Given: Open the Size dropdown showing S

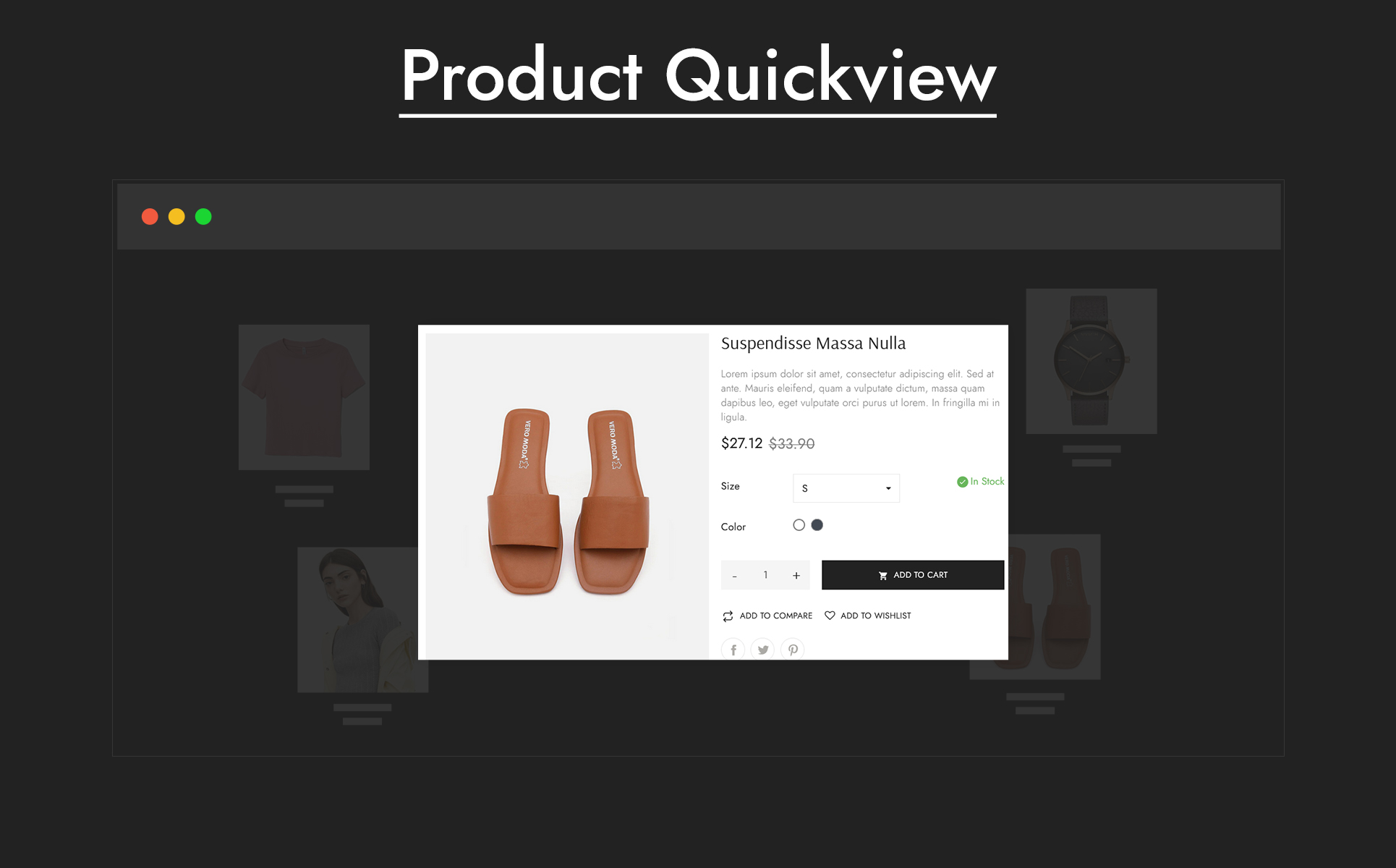Looking at the screenshot, I should [x=846, y=488].
